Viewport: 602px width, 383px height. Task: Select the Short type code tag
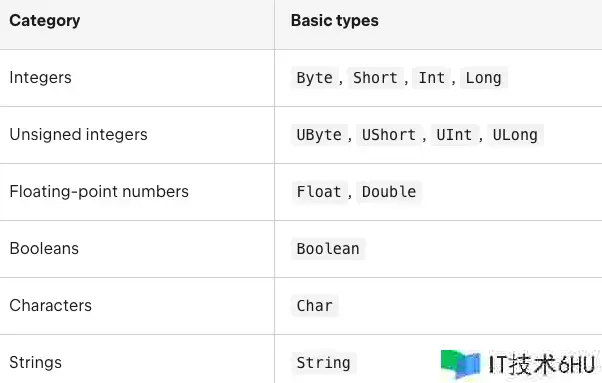tap(375, 78)
